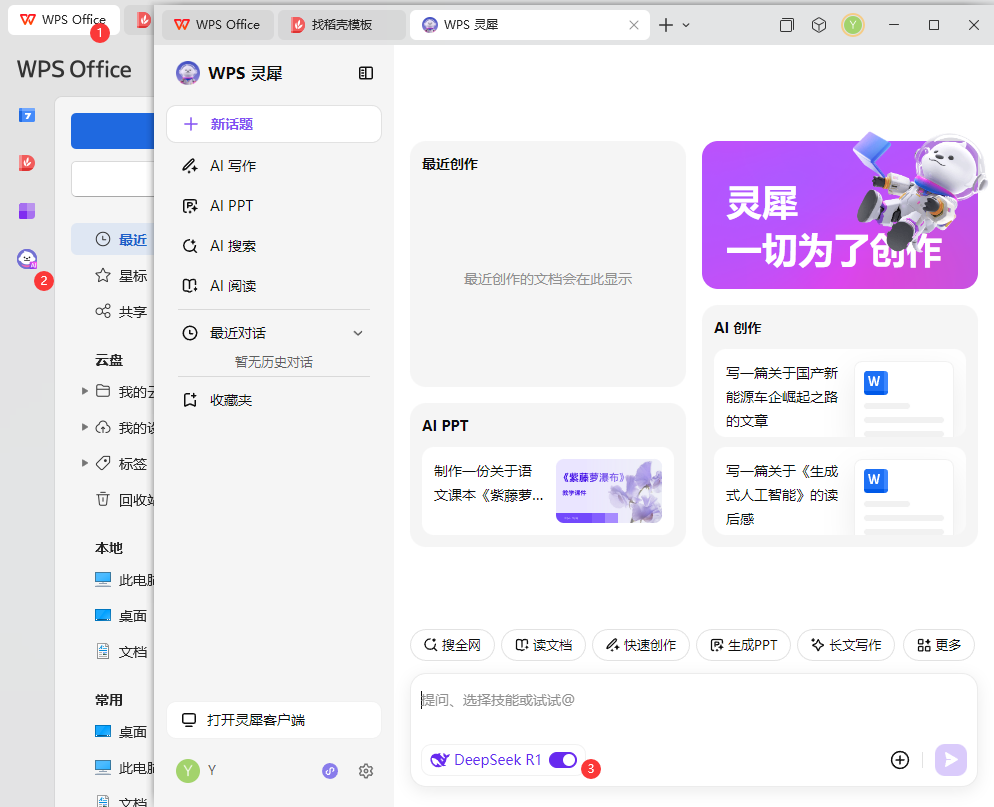Viewport: 994px width, 807px height.
Task: Click the plus new tab button
Action: click(666, 25)
